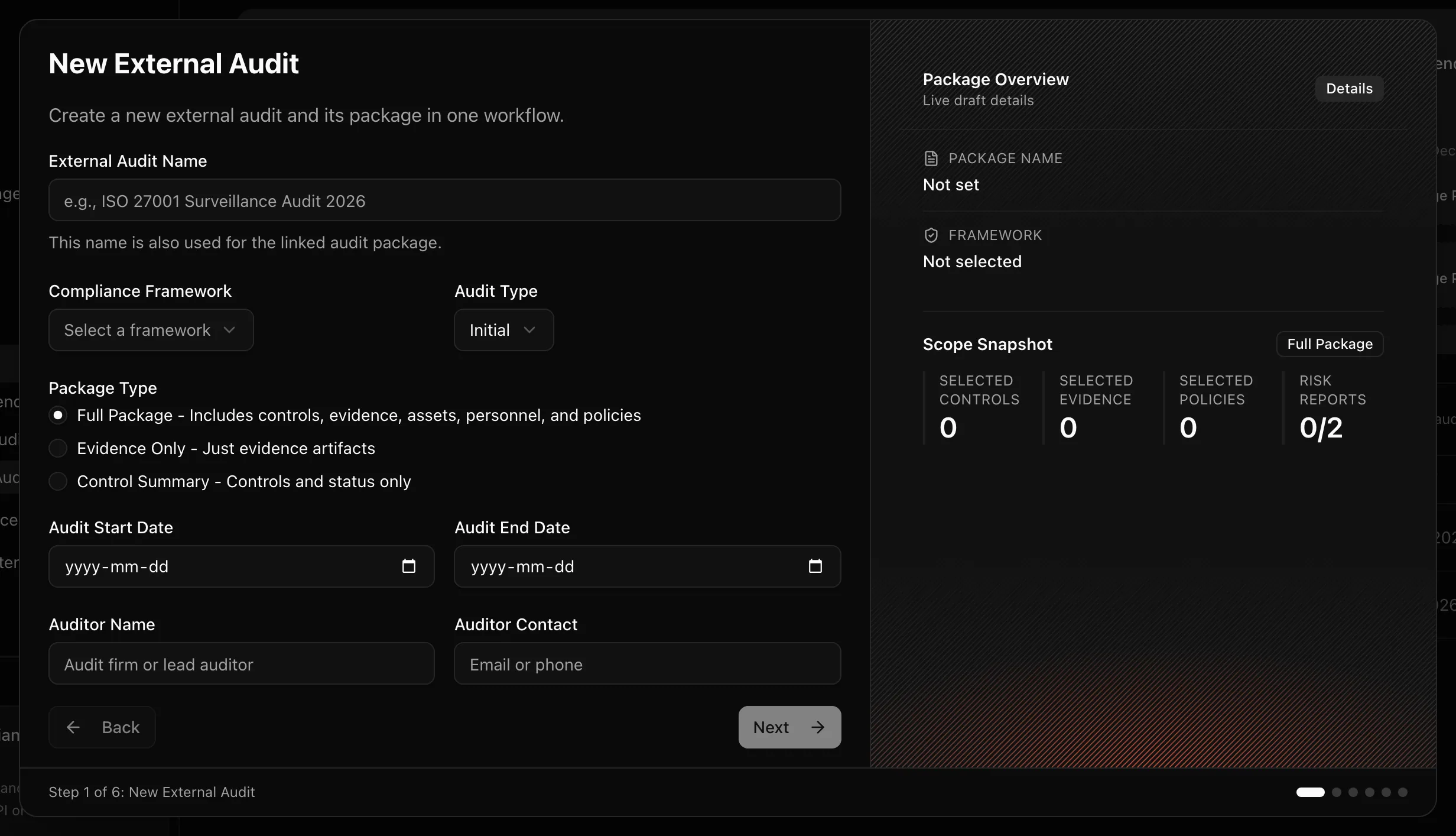Click the Risk Reports 0/2 value
Image resolution: width=1456 pixels, height=836 pixels.
click(1321, 427)
